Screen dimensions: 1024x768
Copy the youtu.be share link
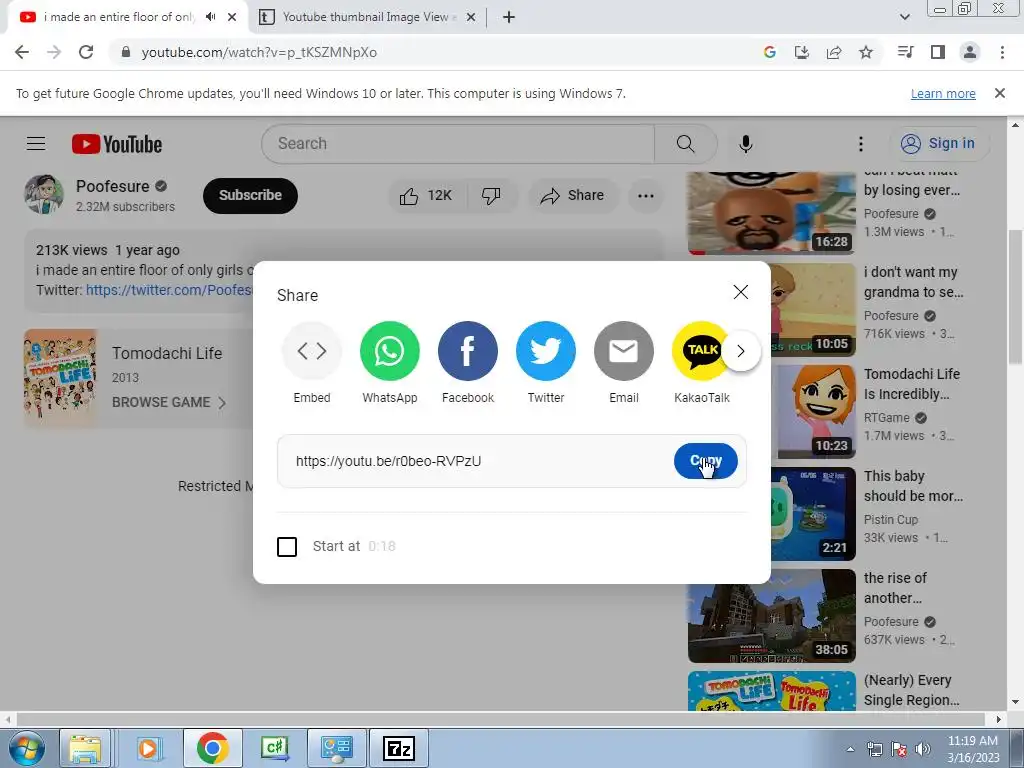tap(706, 460)
